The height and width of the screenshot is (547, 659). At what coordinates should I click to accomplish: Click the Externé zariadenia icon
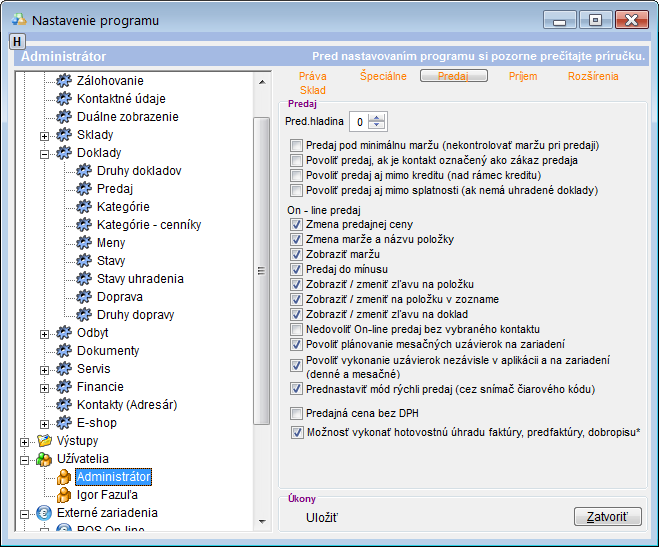44,513
